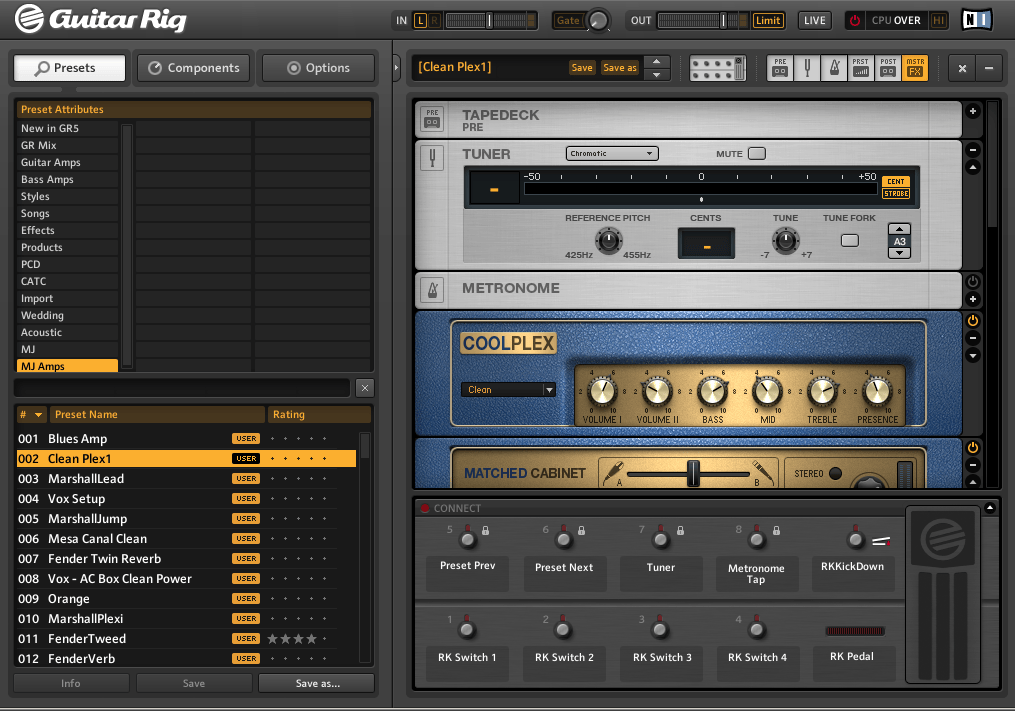Click the lock icon beside controller 6
Screen dimensions: 1015x711
pos(581,531)
